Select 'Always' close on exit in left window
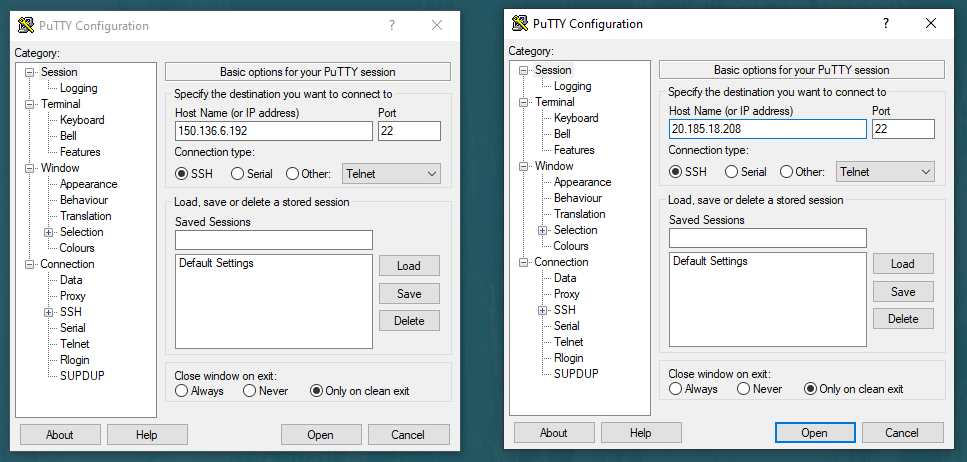Viewport: 967px width, 462px height. coord(182,391)
